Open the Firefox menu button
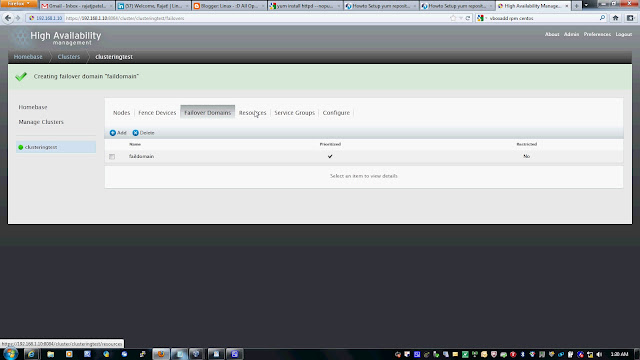Screen dimensions: 640x360 tap(19, 4)
